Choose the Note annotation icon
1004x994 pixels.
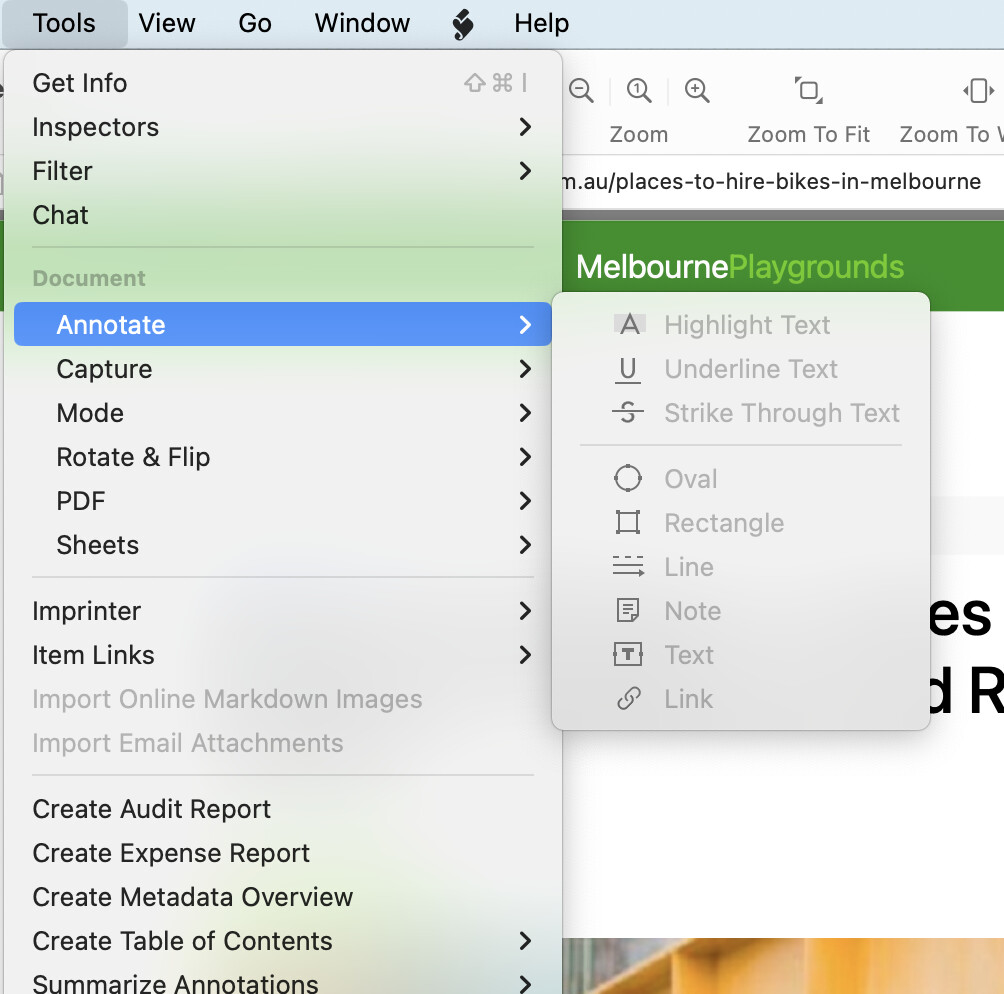point(628,611)
